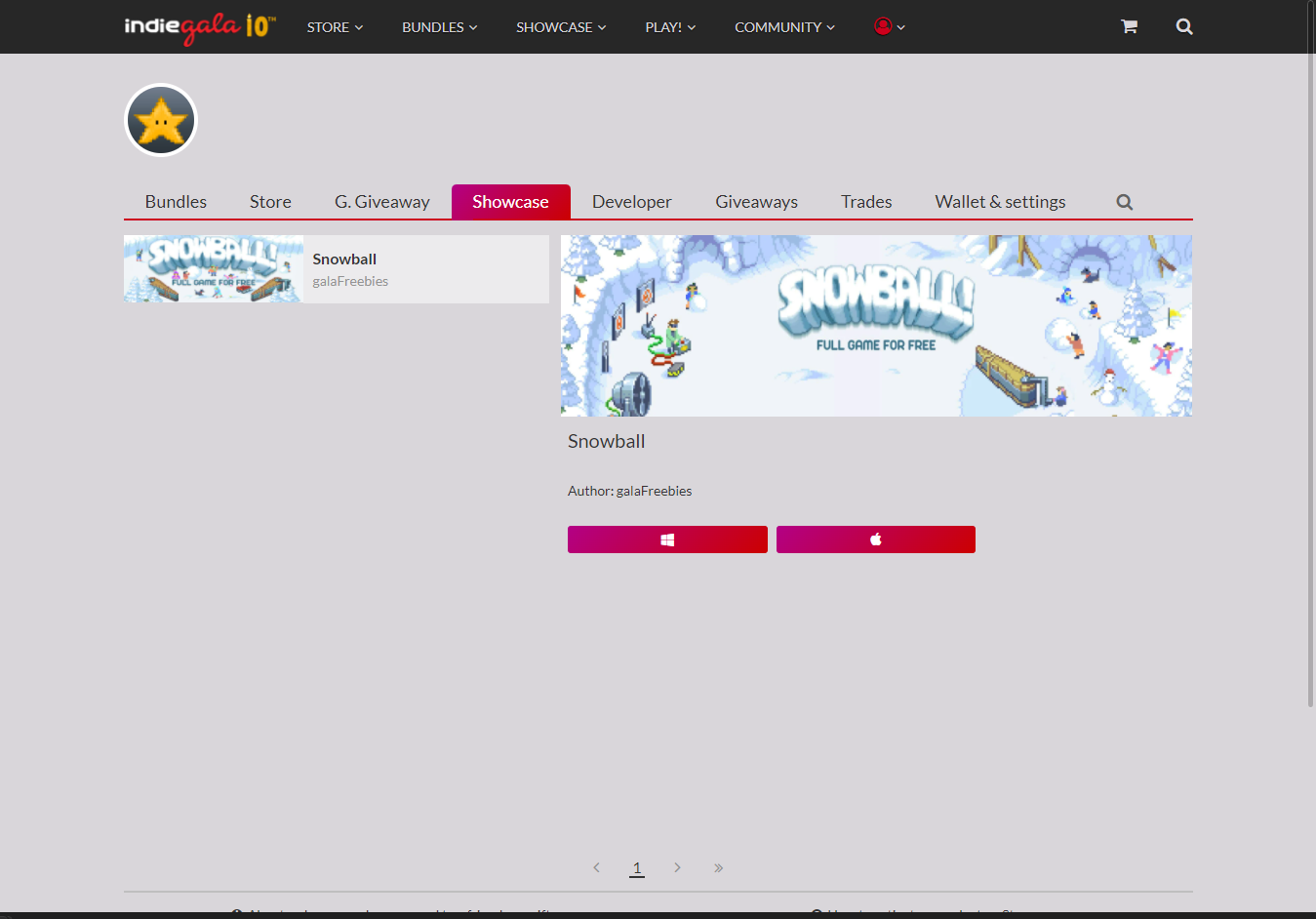The image size is (1316, 919).
Task: Click the Snowball heading below banner
Action: coord(607,441)
